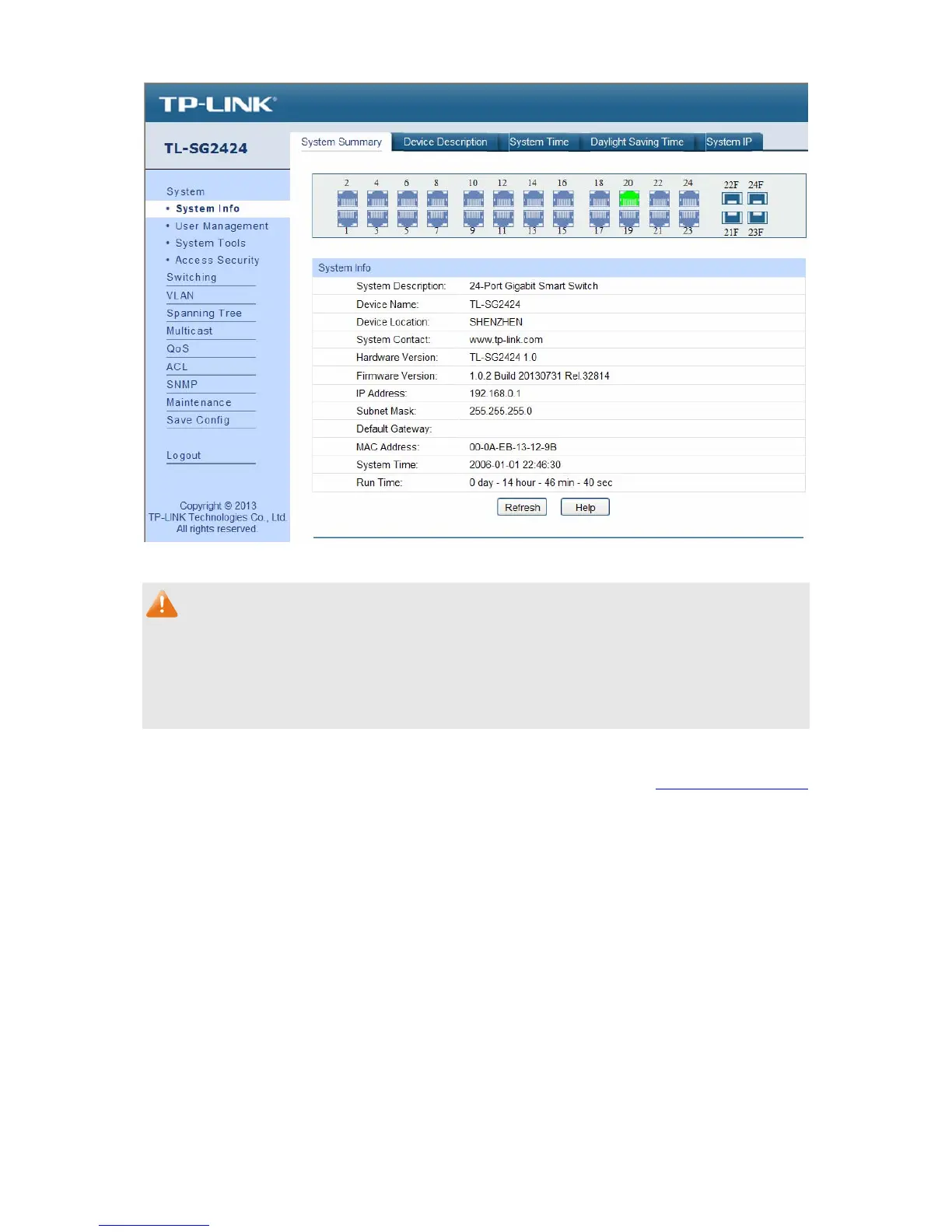Viewport: 952px width, 1232px height.
Task: Click the Logout link
Action: pos(184,455)
